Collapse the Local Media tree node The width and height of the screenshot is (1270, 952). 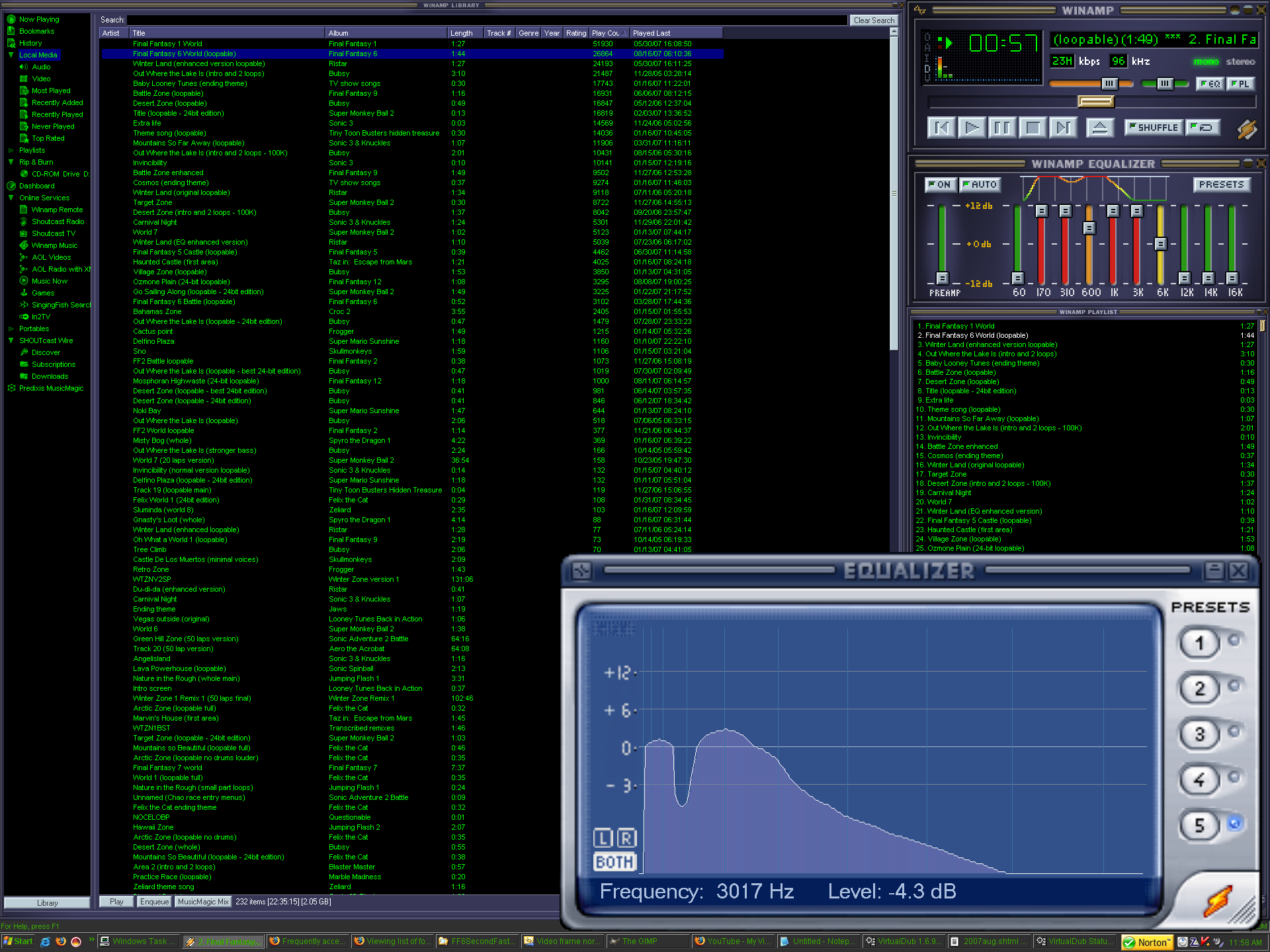tap(11, 55)
